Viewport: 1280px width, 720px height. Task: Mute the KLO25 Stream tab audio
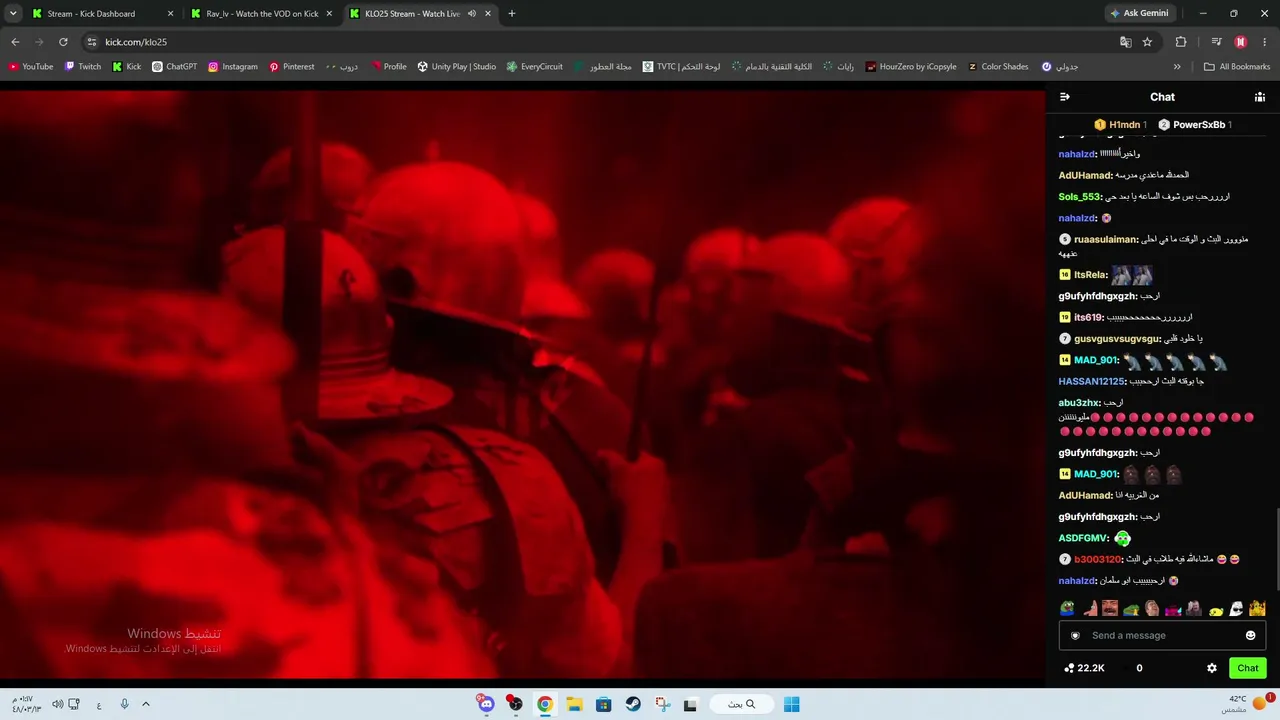tap(472, 14)
